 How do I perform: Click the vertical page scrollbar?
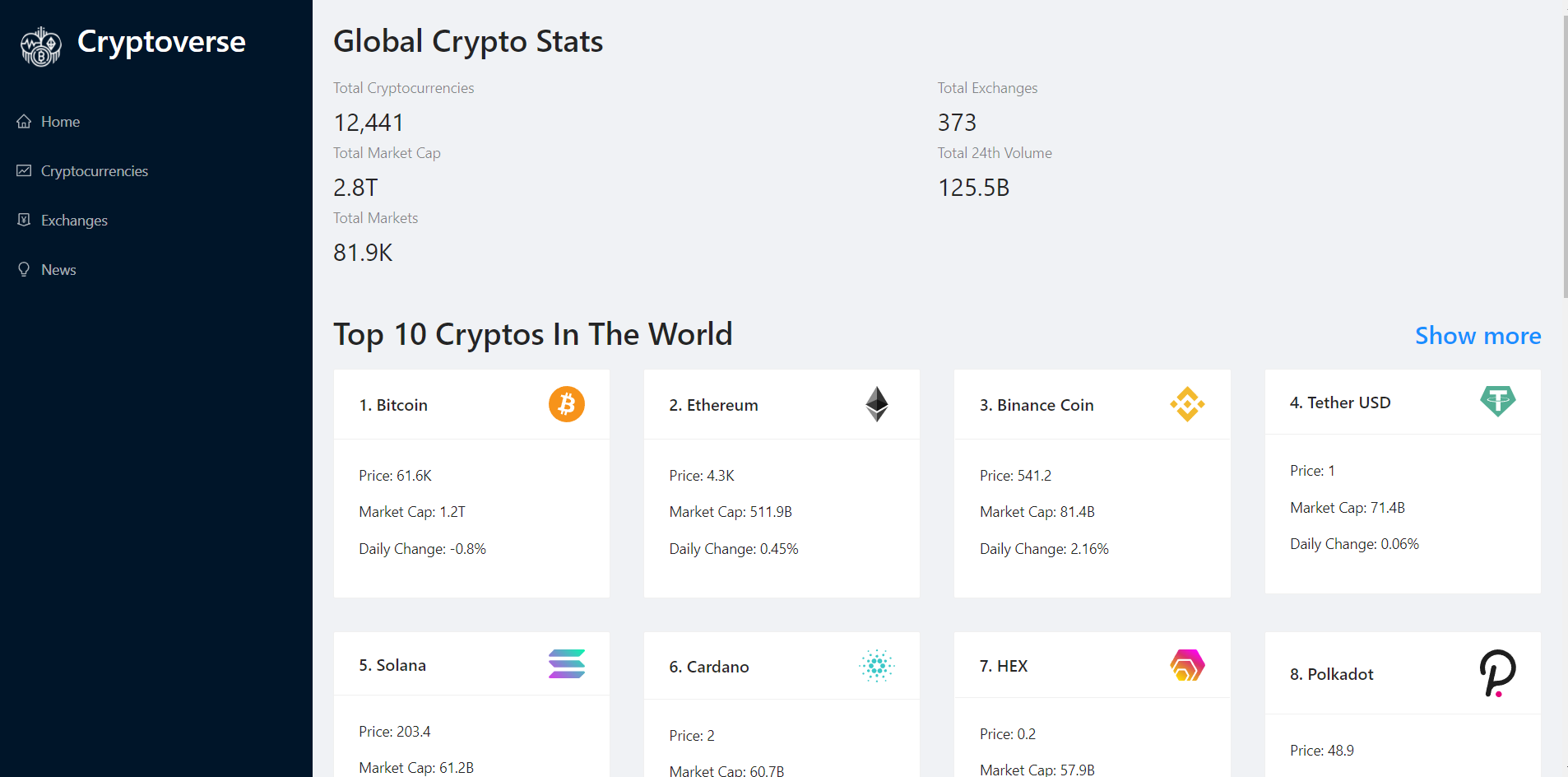point(1565,156)
